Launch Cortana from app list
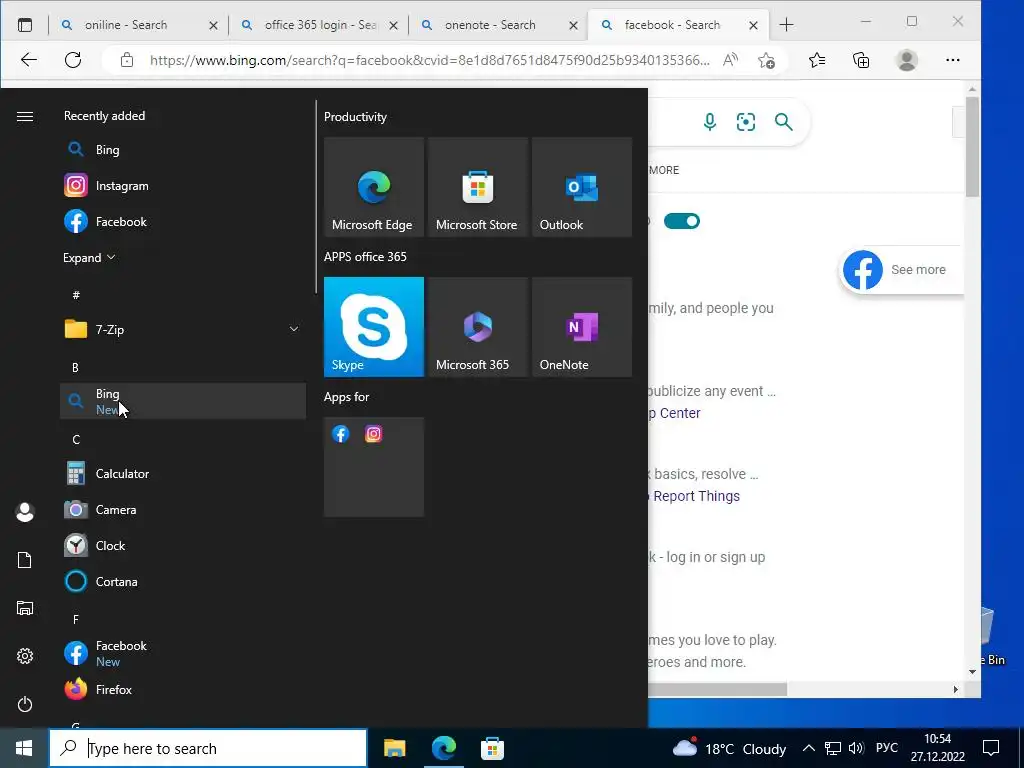1024x768 pixels. (183, 581)
